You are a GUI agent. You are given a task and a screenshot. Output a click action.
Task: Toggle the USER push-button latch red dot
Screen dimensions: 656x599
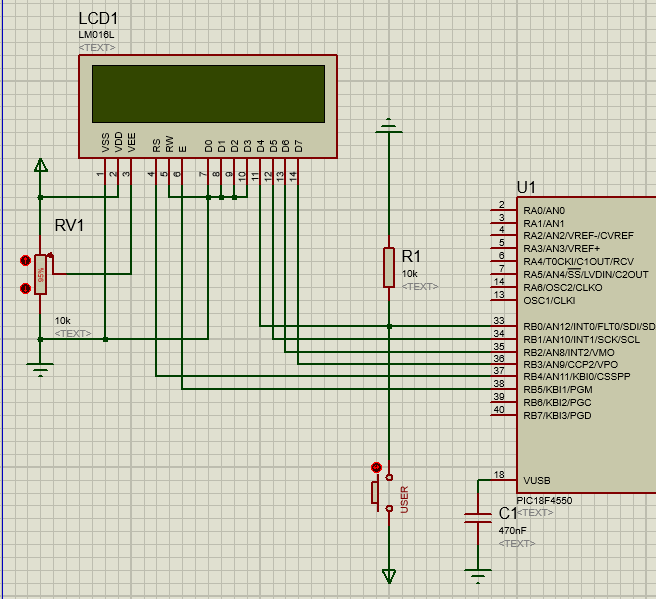click(x=377, y=467)
